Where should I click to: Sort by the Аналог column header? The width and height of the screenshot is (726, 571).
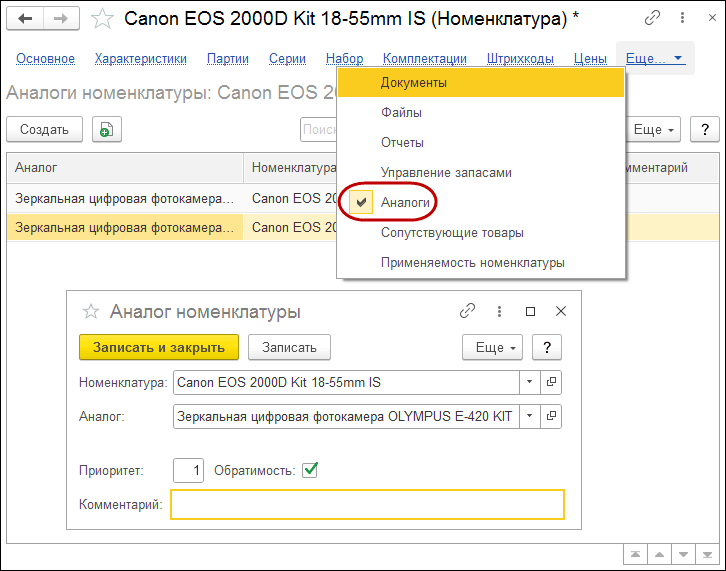[125, 168]
